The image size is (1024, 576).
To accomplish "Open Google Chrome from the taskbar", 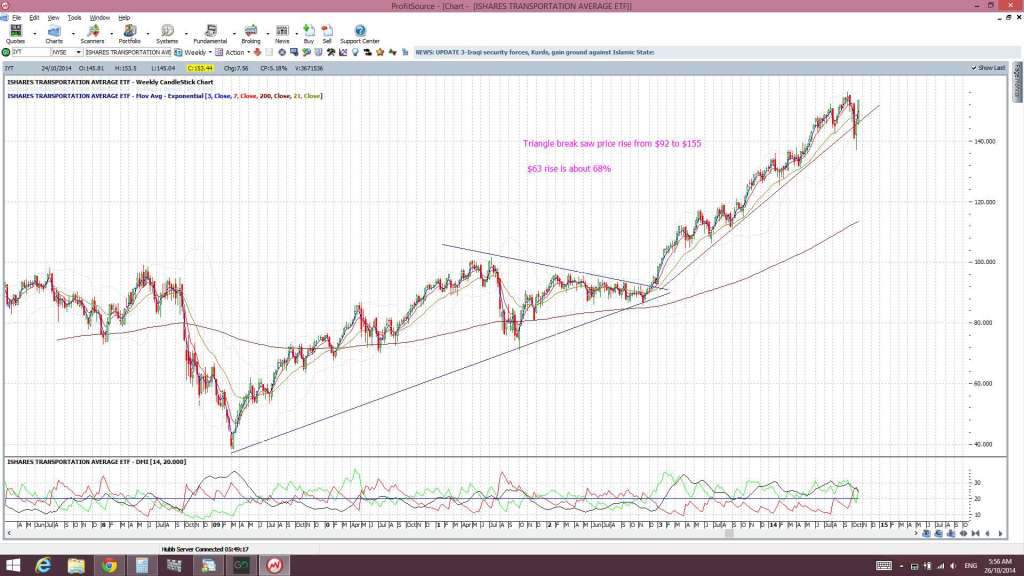I will click(x=109, y=566).
